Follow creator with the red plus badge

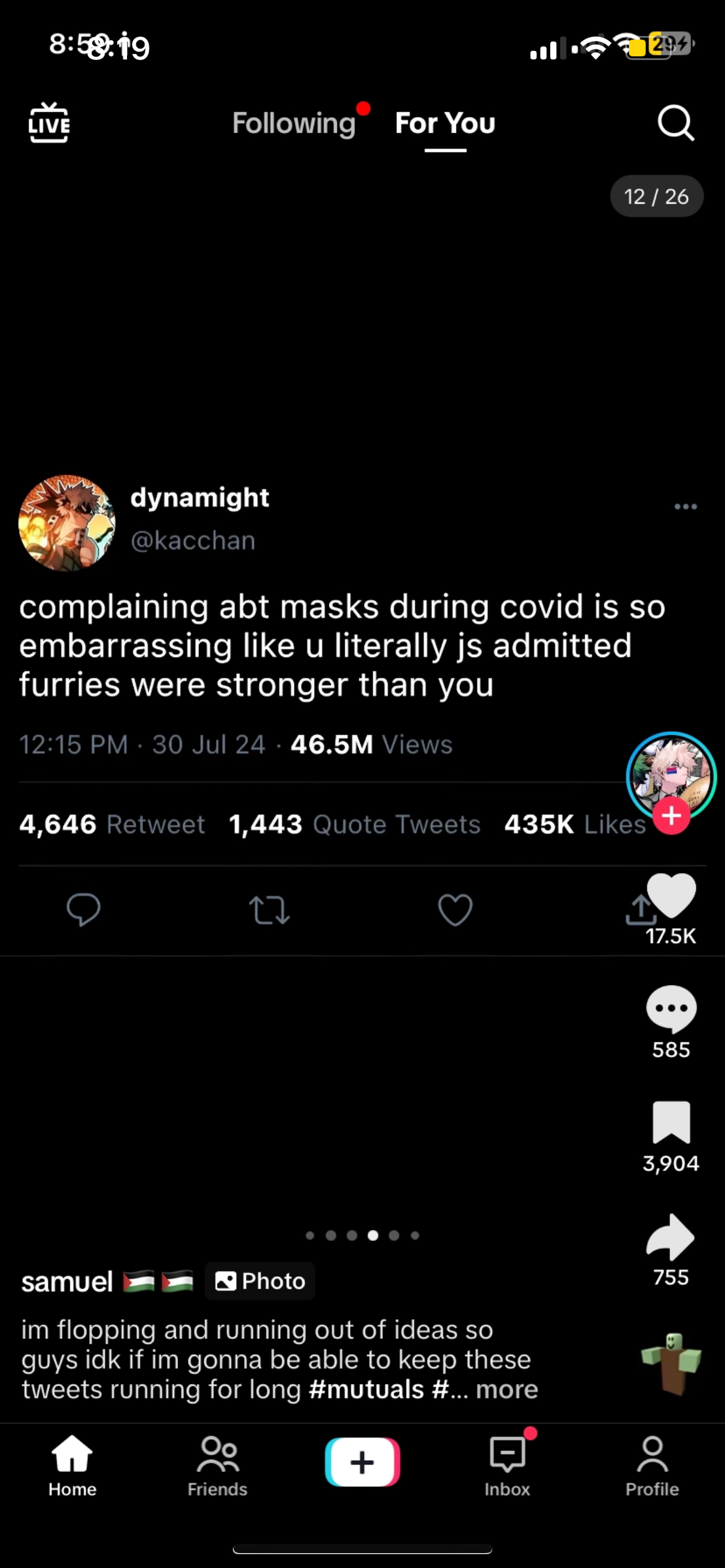tap(671, 816)
